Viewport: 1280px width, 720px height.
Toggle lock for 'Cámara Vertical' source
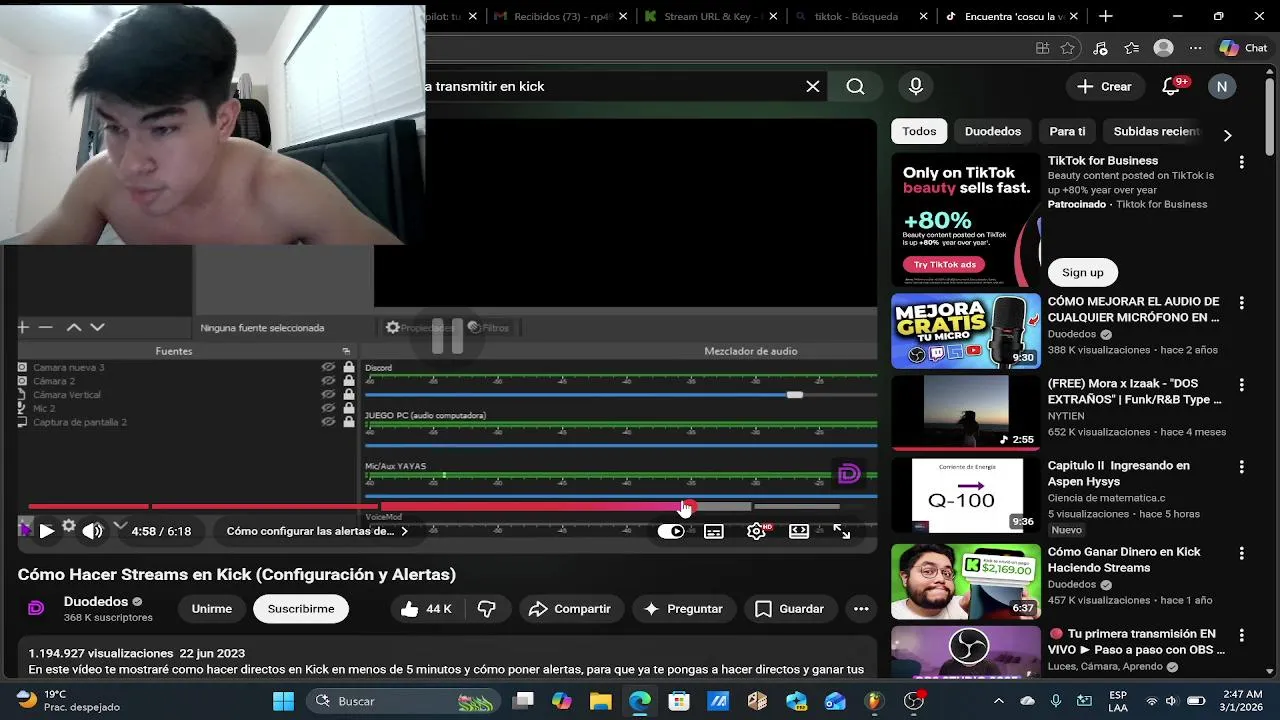coord(348,394)
